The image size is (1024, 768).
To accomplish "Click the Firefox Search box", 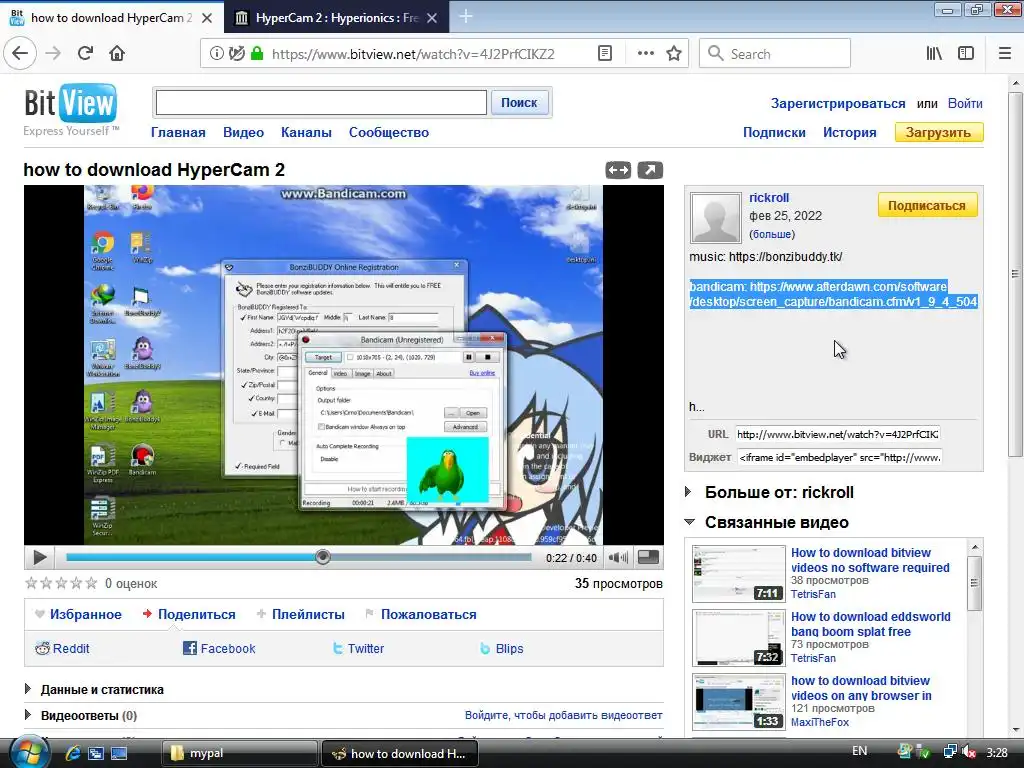I will pos(775,54).
